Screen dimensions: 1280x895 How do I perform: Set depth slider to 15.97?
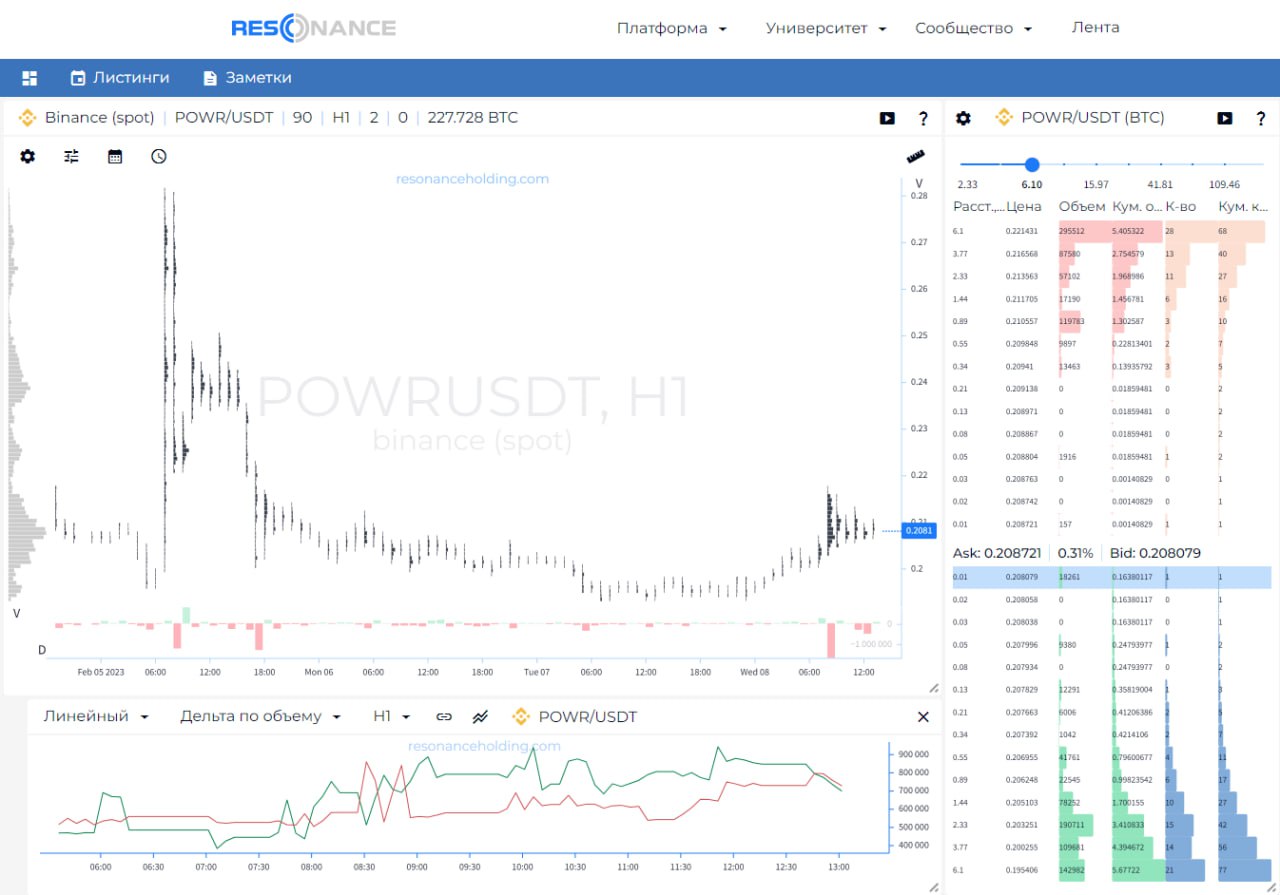tap(1096, 184)
